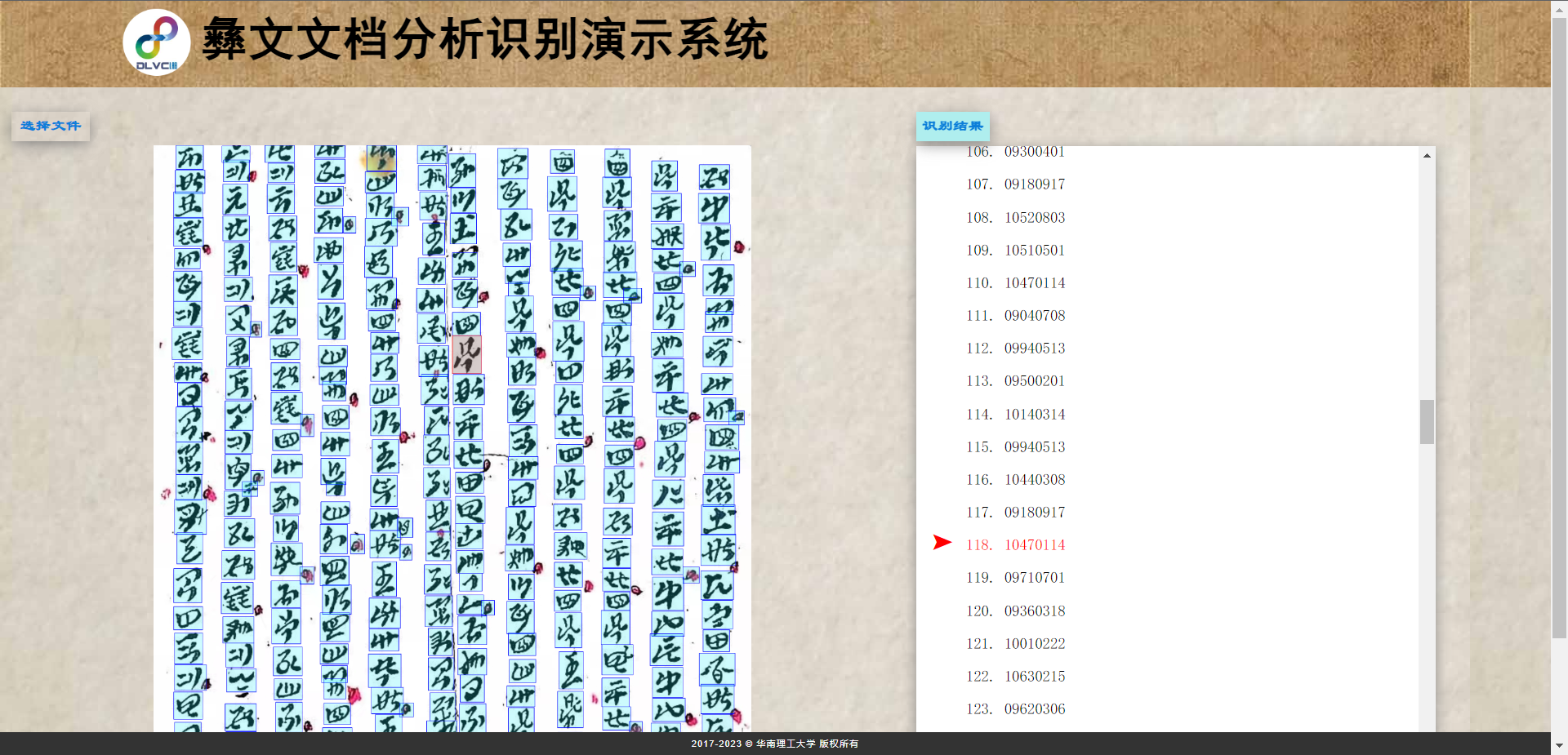Click the red arrow beside result 118
The image size is (1568, 755).
click(x=942, y=543)
